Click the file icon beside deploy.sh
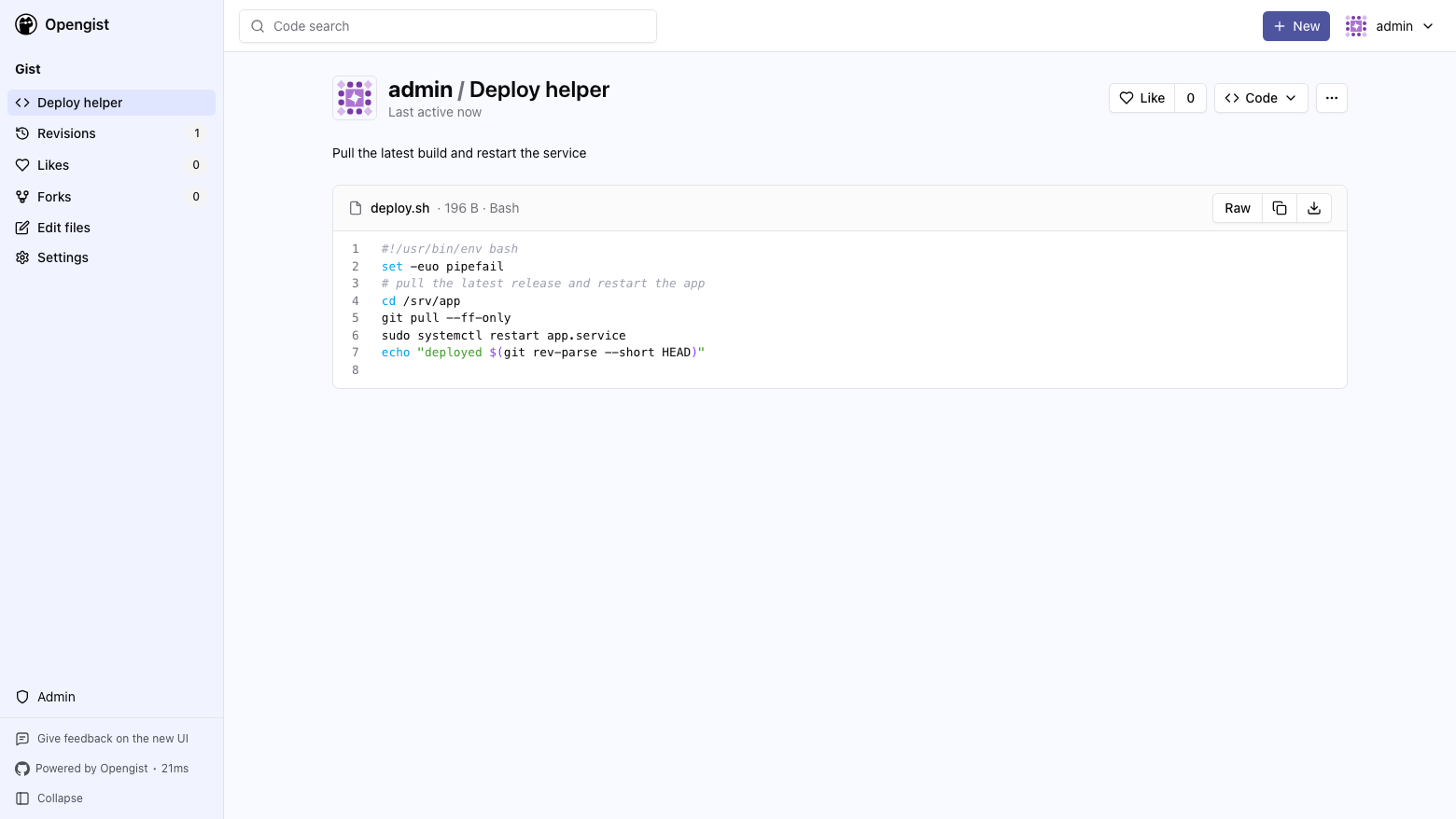This screenshot has height=819, width=1456. coord(356,208)
